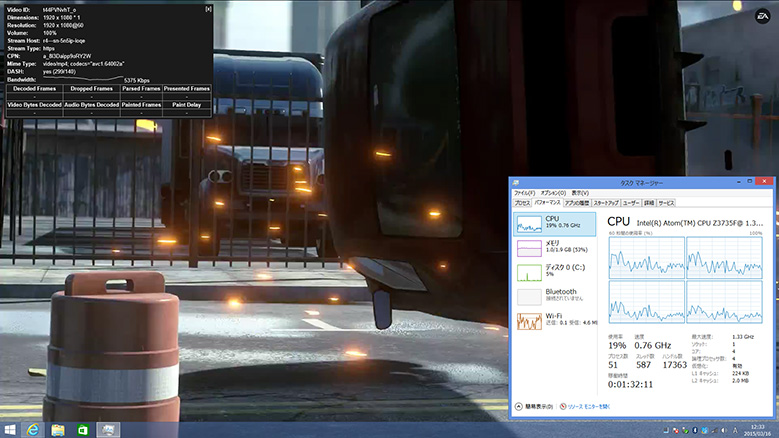Viewport: 779px width, 438px height.
Task: Click the 簡易表示(D) fewer details button
Action: [x=535, y=406]
